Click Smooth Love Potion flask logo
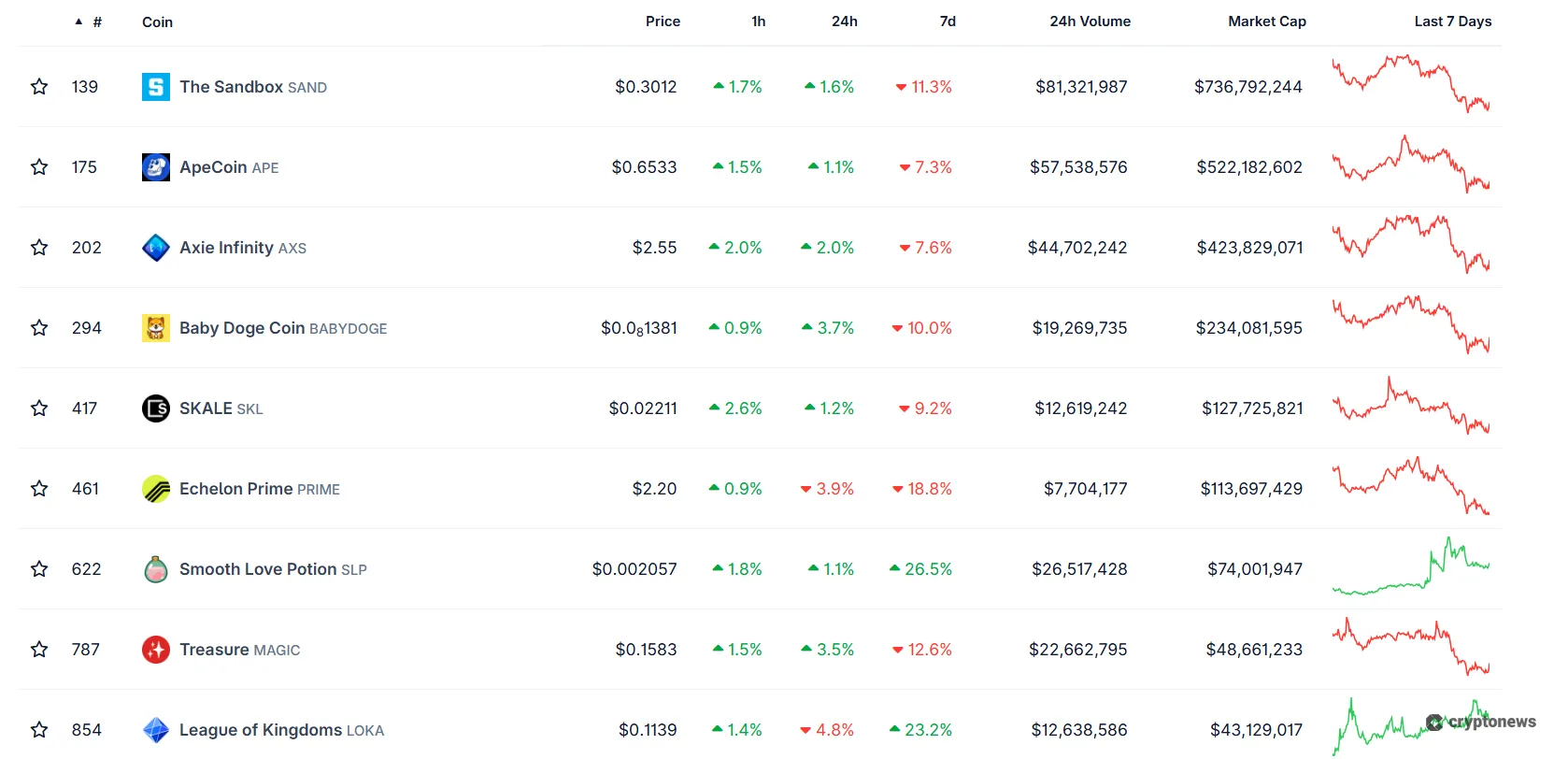This screenshot has width=1568, height=759. (156, 569)
